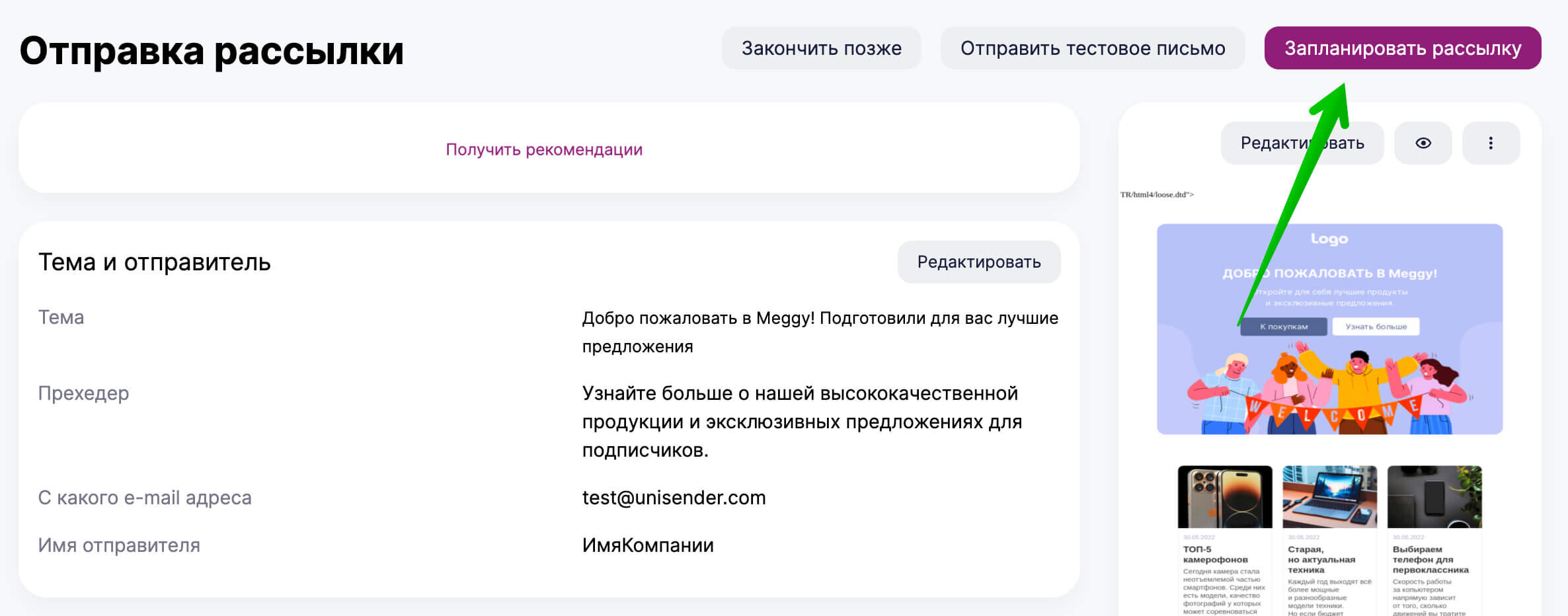Click 'Выбираем телефон для первоклассника' article title
This screenshot has width=1568, height=616.
point(1431,559)
